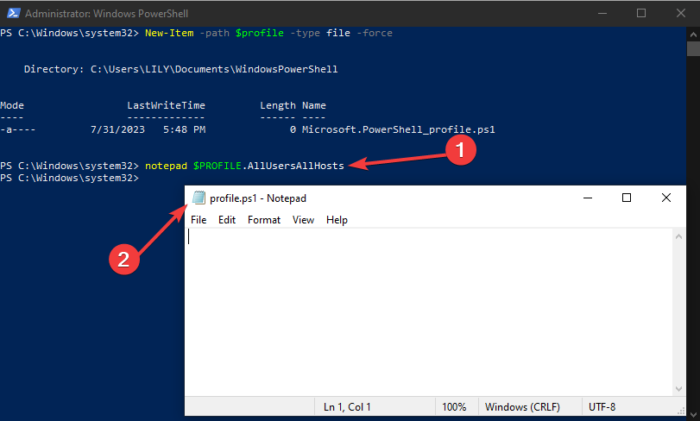Click the '7/31/2023' date value
The width and height of the screenshot is (700, 421).
(x=117, y=129)
